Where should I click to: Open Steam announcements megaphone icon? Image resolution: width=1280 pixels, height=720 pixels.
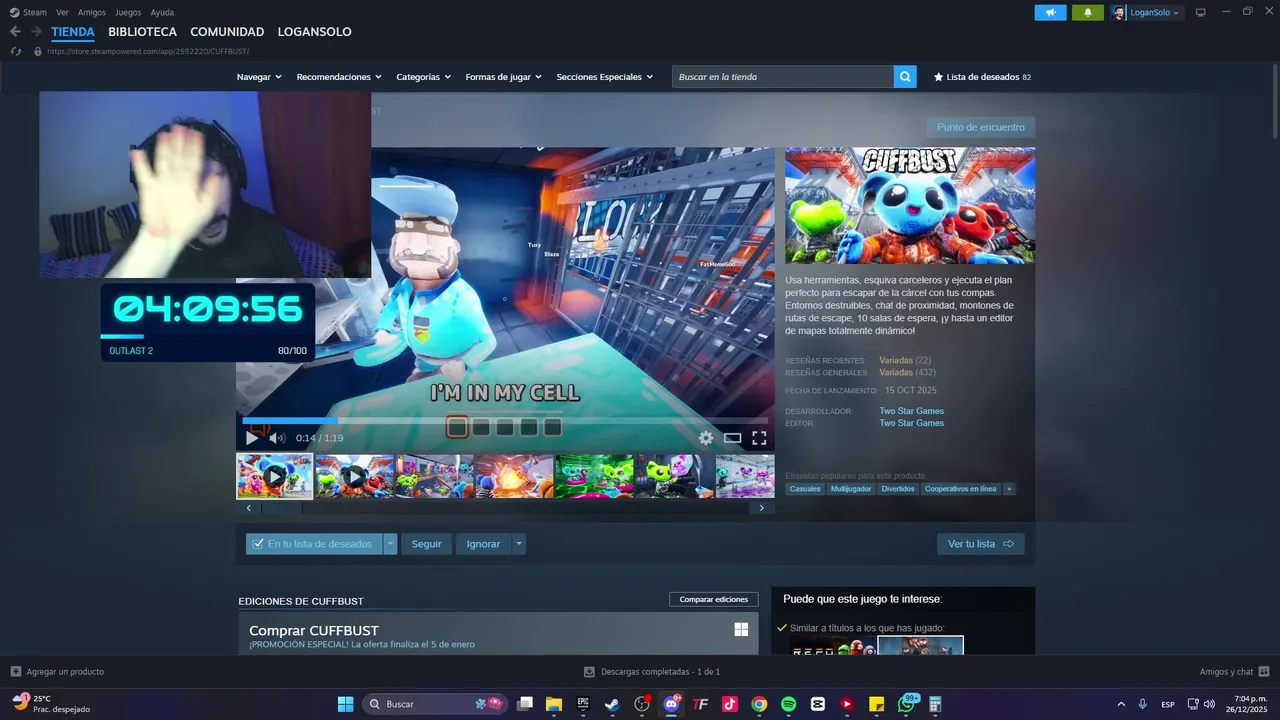[1050, 12]
